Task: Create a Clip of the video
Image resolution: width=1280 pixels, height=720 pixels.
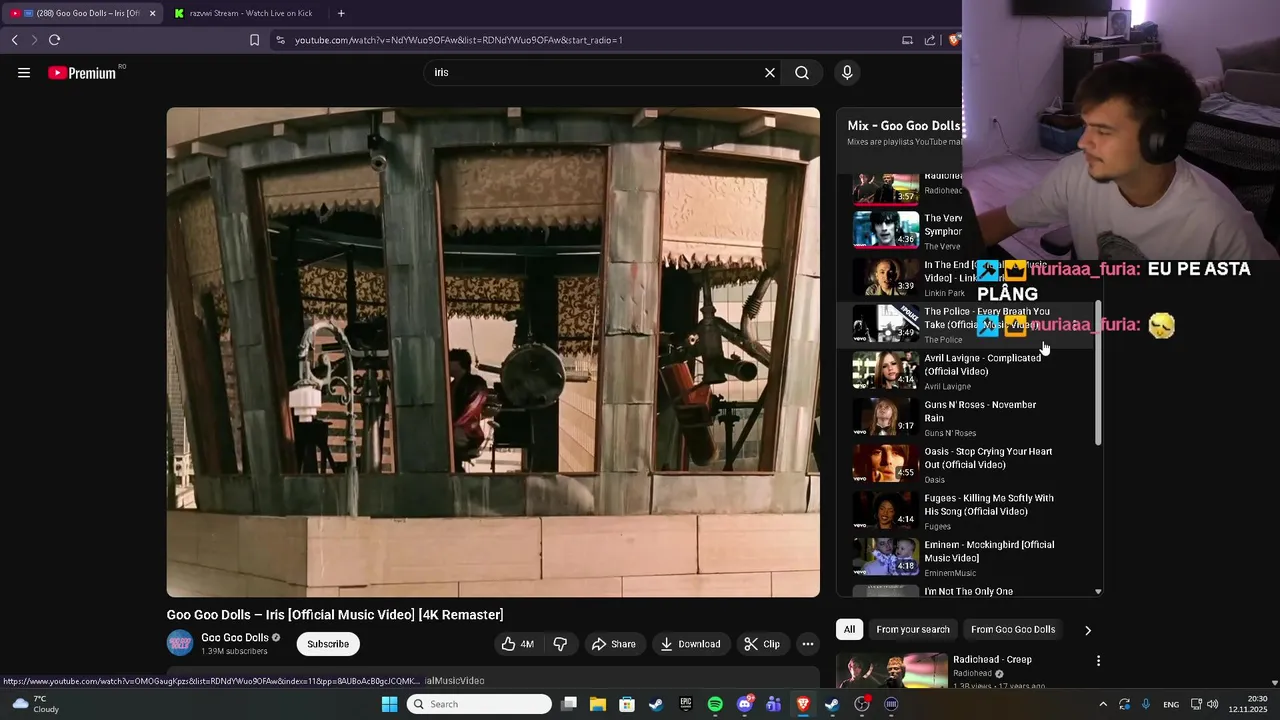Action: (762, 644)
